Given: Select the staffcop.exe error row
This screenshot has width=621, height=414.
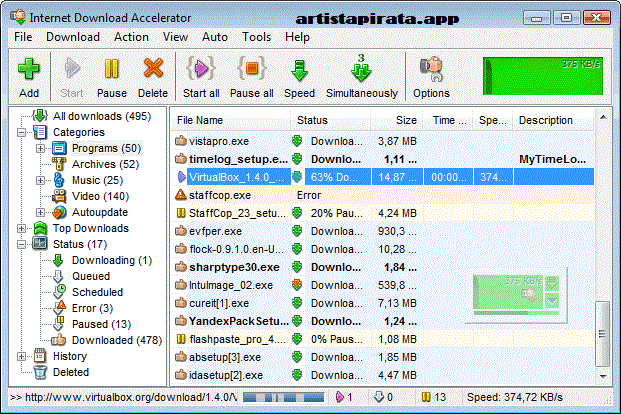Looking at the screenshot, I should coord(383,195).
